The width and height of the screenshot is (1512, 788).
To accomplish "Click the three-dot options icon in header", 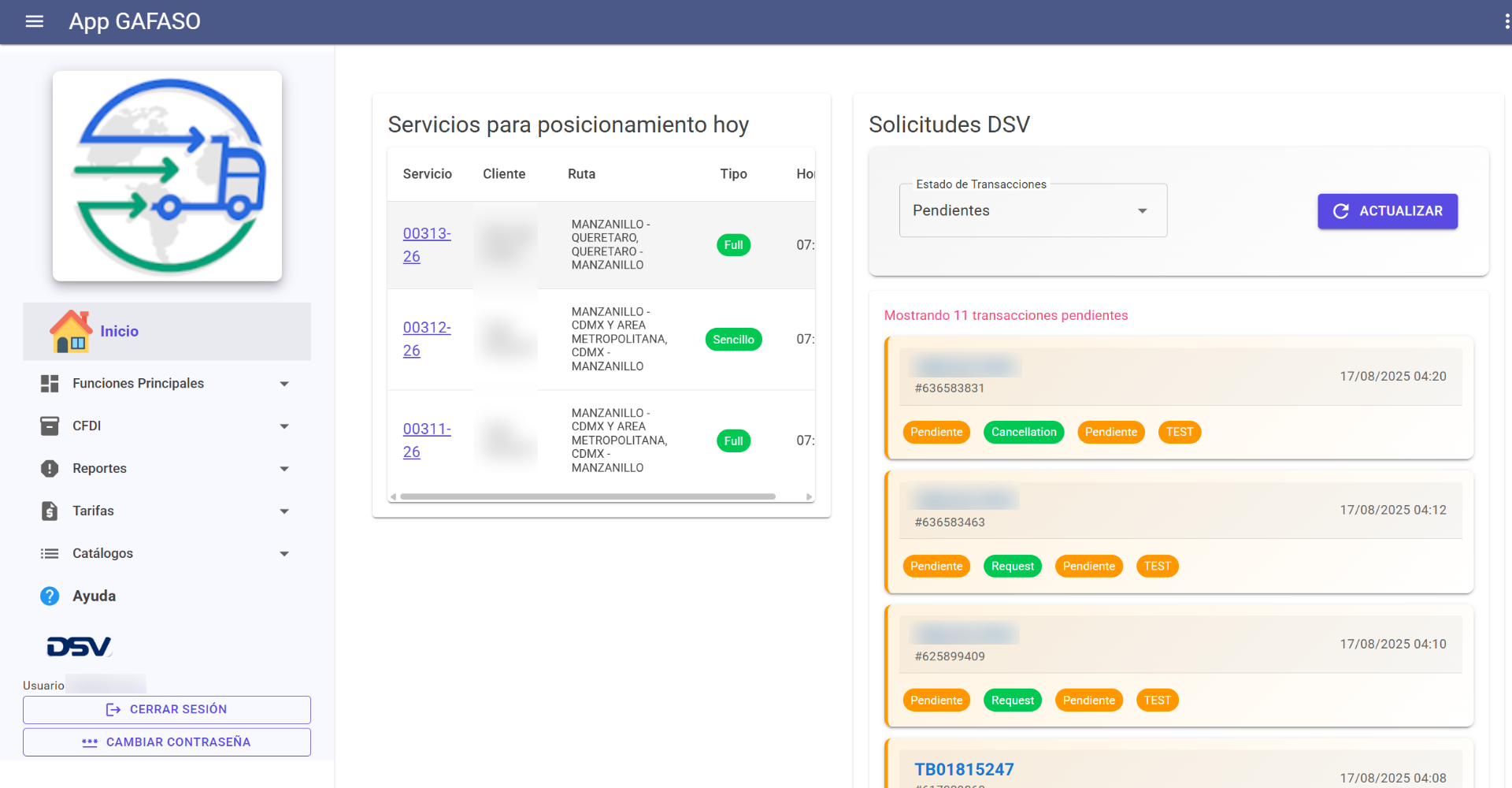I will point(1506,21).
